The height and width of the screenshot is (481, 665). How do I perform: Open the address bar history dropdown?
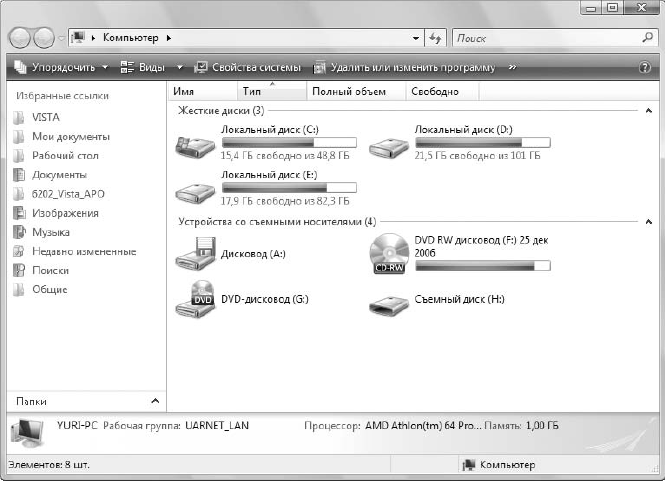click(x=416, y=38)
